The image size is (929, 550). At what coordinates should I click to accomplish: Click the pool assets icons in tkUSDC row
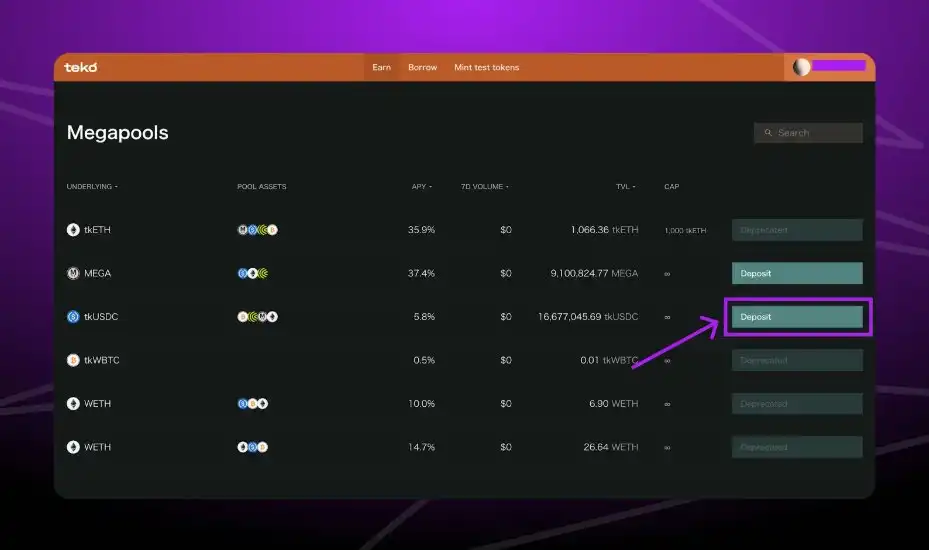pyautogui.click(x=257, y=317)
